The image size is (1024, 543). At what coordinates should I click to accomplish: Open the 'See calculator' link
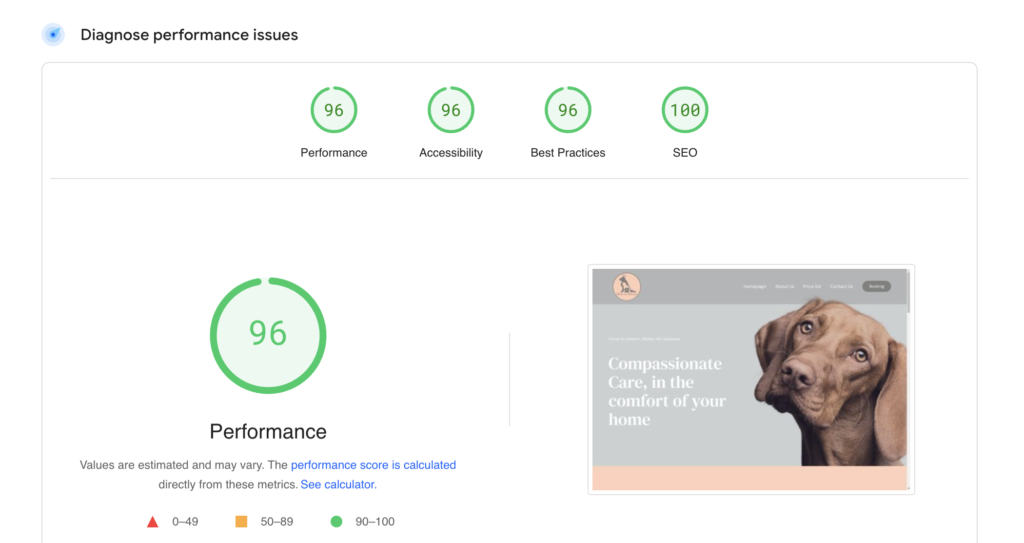tap(337, 484)
